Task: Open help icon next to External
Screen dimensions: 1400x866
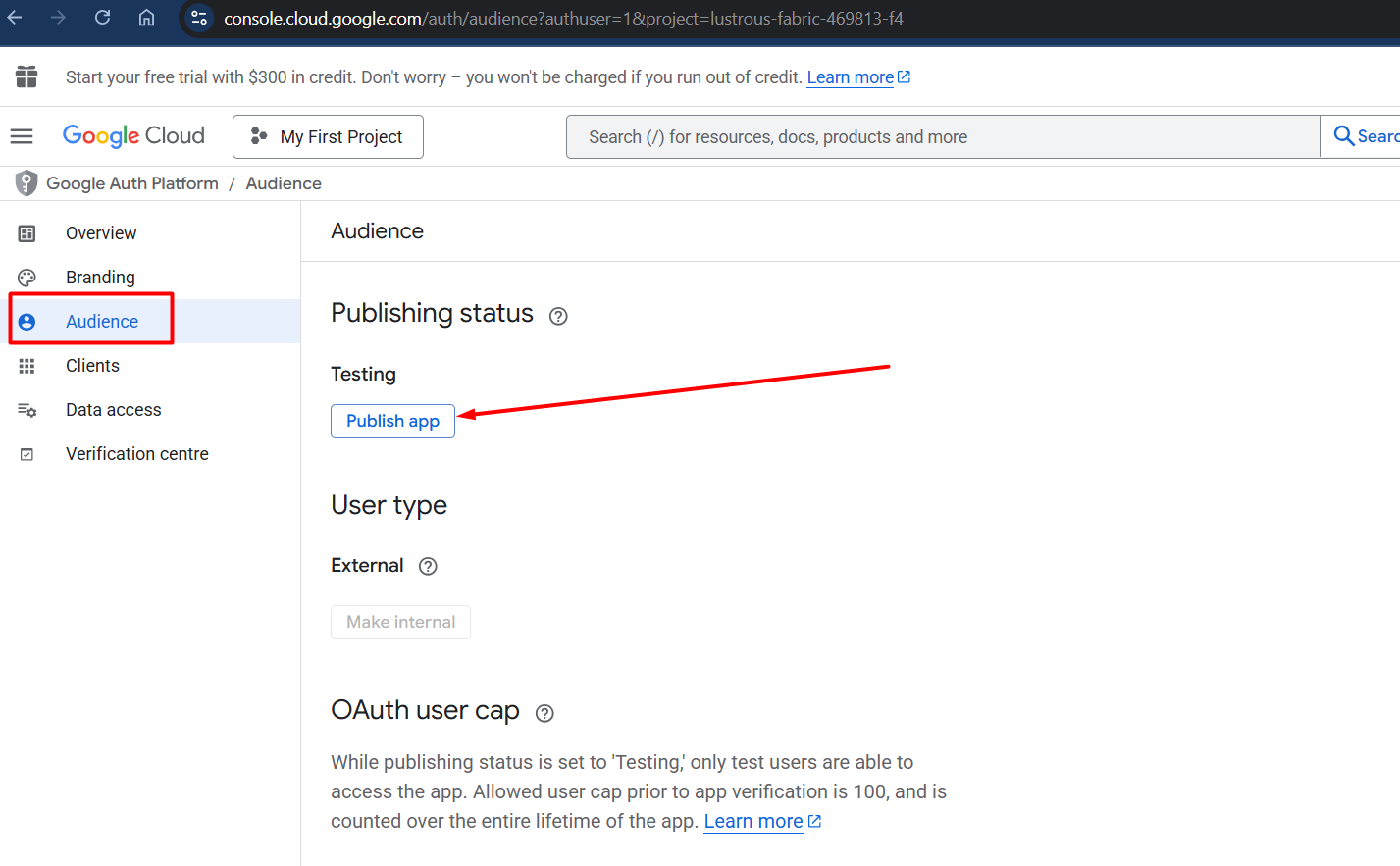Action: point(428,566)
